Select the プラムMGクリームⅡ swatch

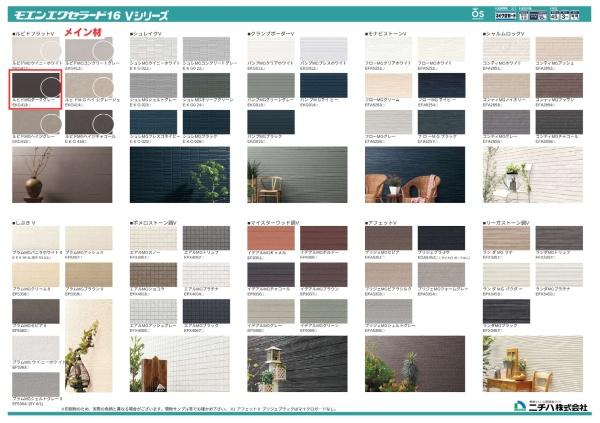tap(36, 274)
